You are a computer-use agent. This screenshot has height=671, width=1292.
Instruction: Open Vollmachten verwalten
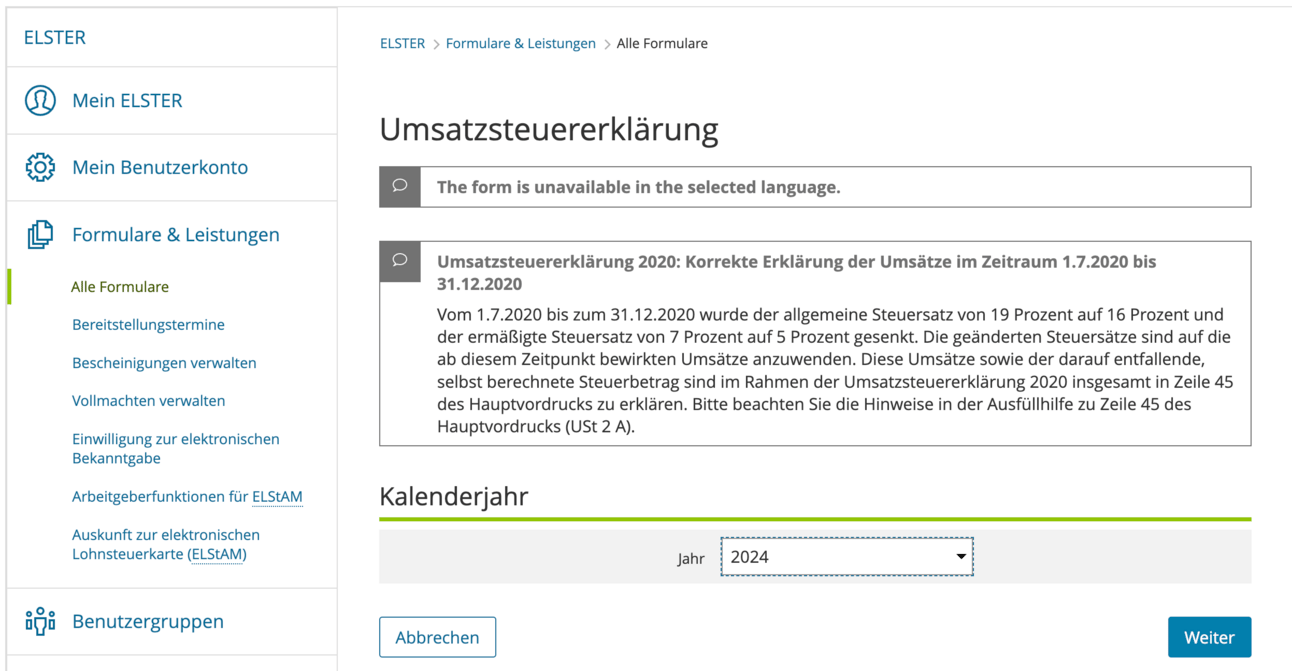[148, 401]
